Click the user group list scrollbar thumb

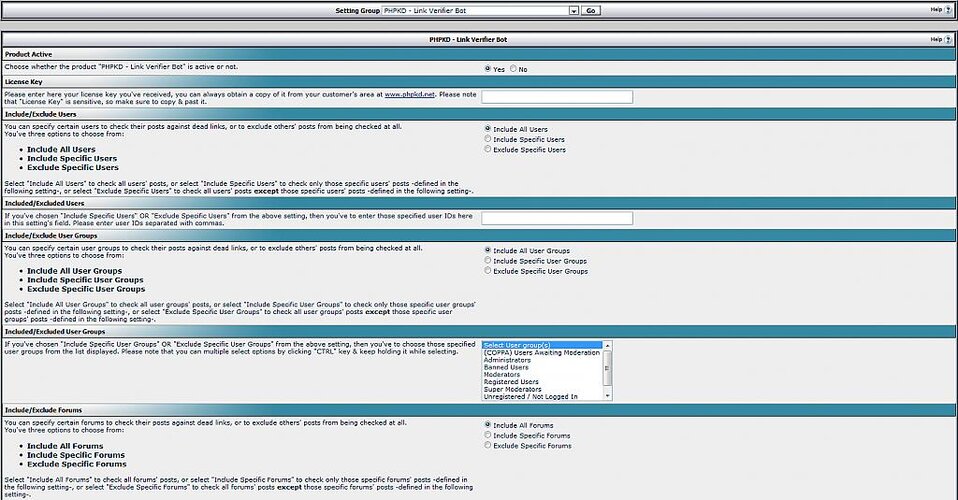tap(607, 368)
